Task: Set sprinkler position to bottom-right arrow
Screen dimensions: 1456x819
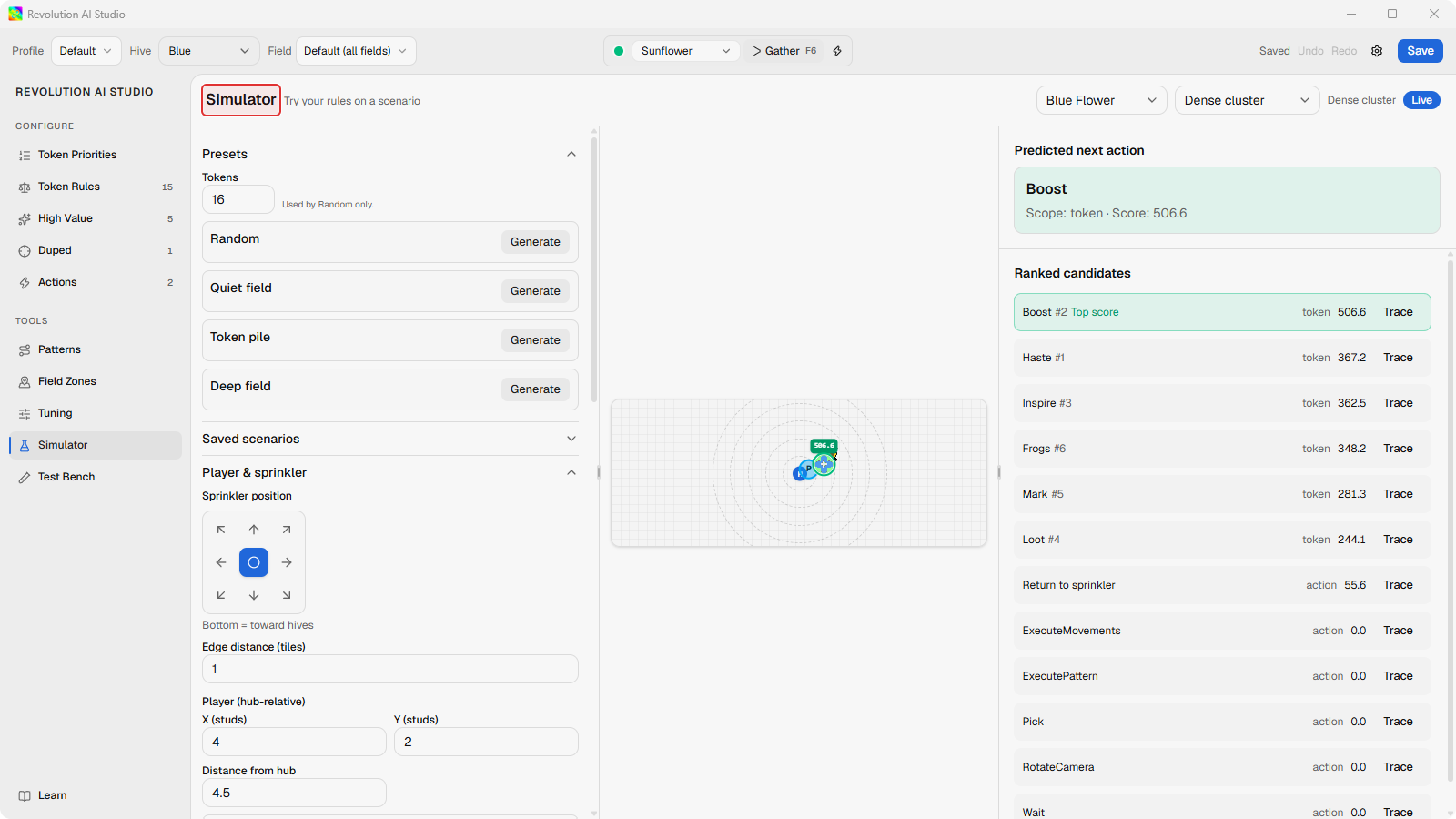Action: click(287, 595)
